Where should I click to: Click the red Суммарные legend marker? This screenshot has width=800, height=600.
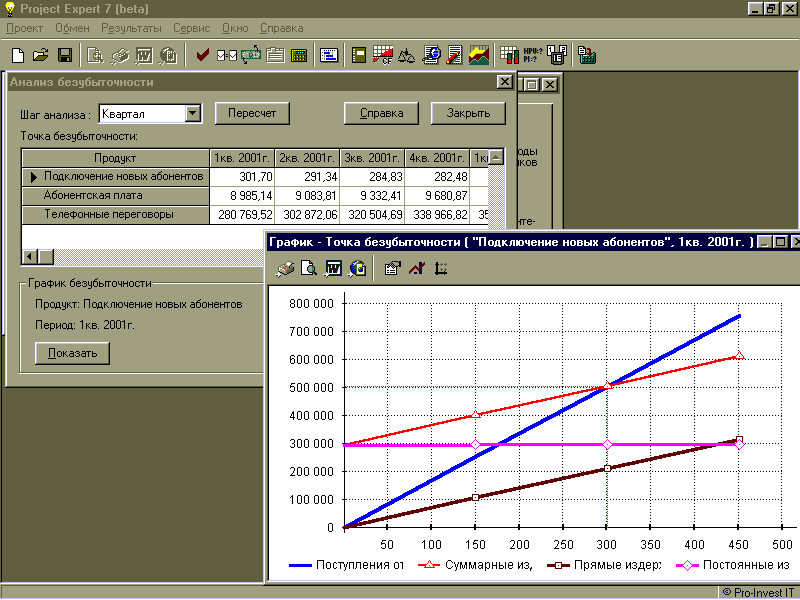[430, 565]
